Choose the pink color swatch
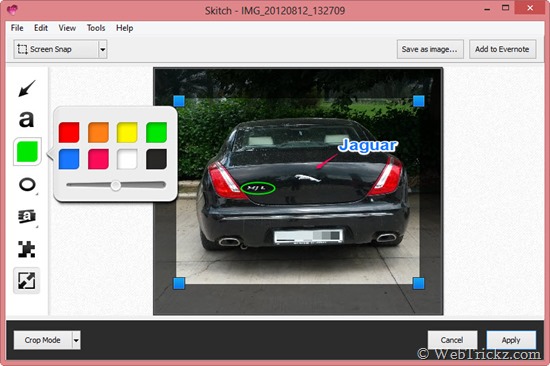 click(98, 159)
